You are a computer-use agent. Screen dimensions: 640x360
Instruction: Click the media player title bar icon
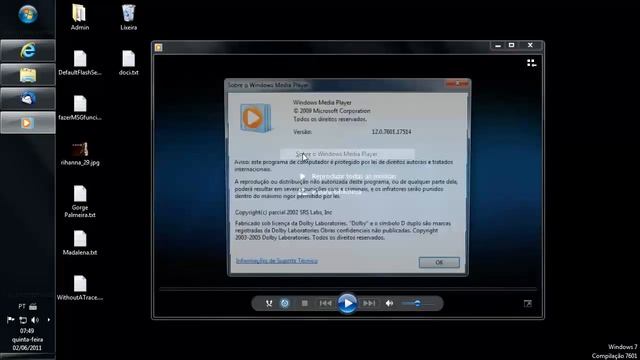click(x=158, y=47)
